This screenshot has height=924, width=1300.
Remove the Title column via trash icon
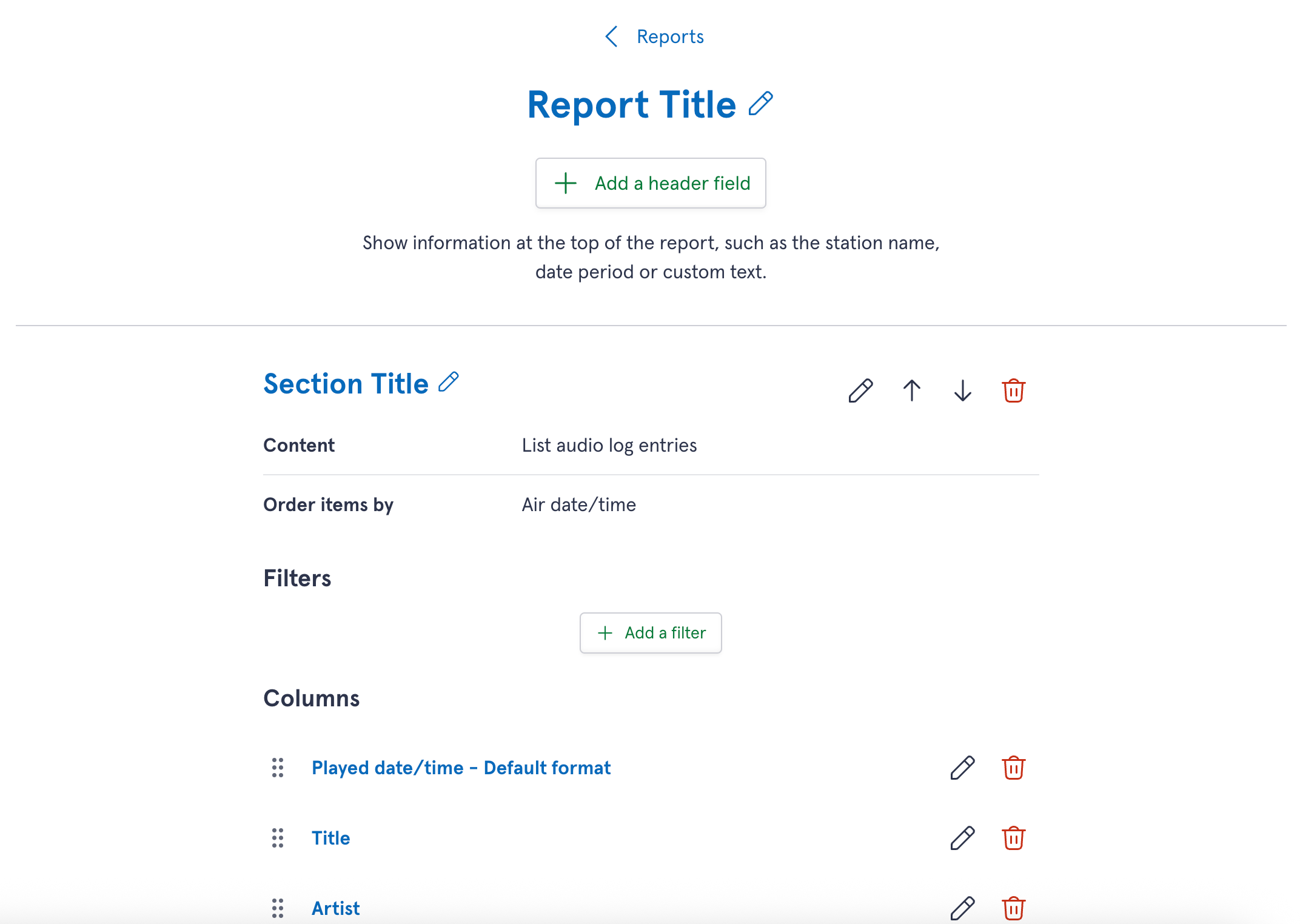(1013, 837)
